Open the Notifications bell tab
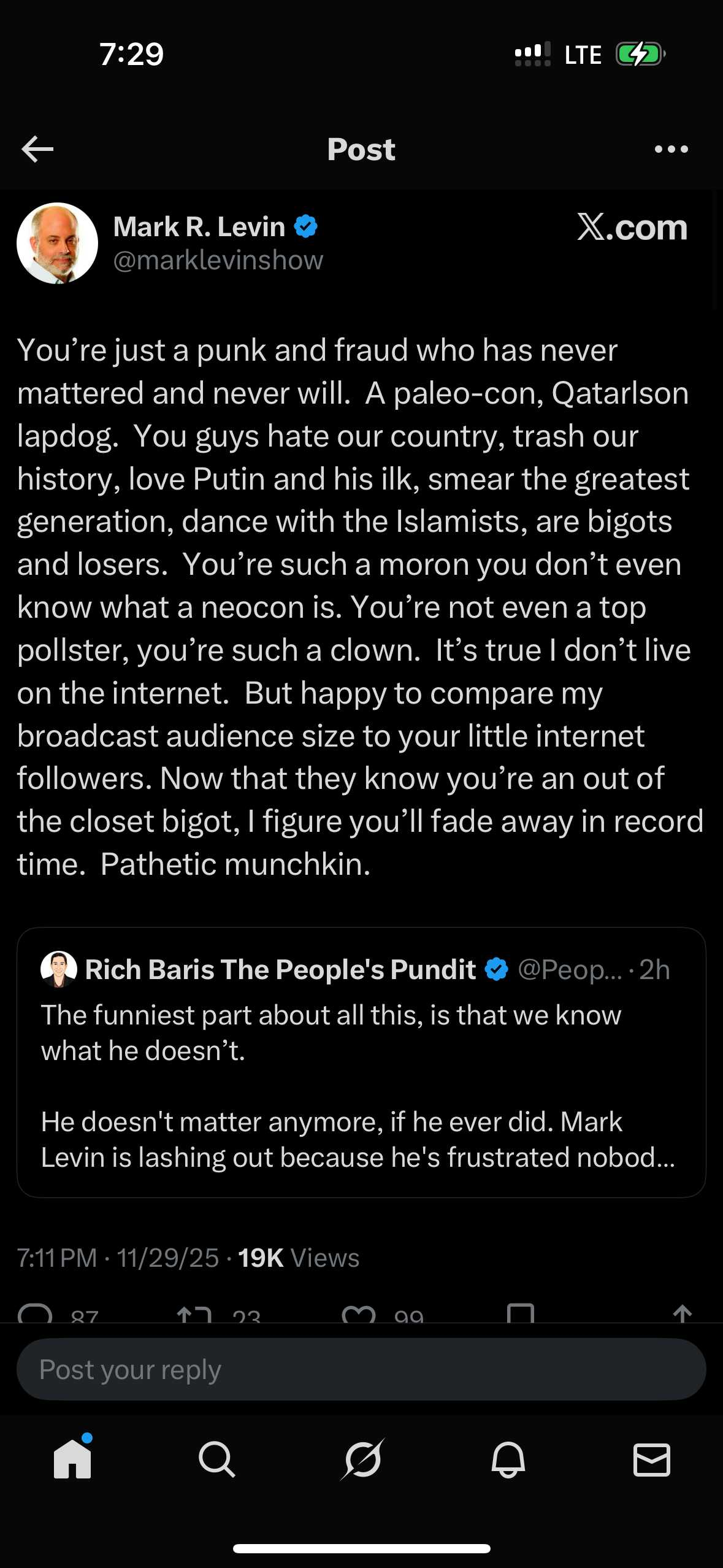 tap(508, 1459)
